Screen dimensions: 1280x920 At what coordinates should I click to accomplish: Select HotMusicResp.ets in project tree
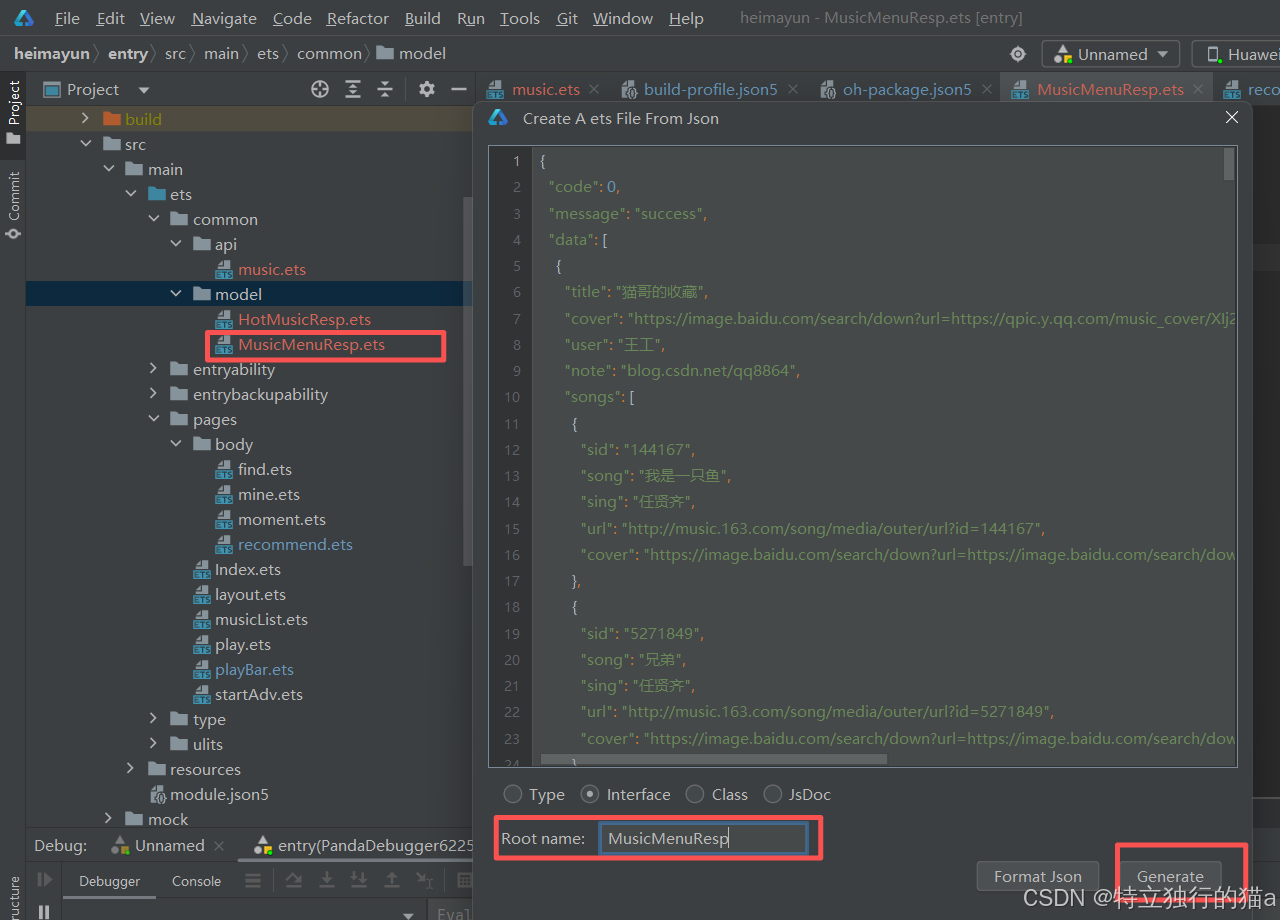(x=304, y=319)
